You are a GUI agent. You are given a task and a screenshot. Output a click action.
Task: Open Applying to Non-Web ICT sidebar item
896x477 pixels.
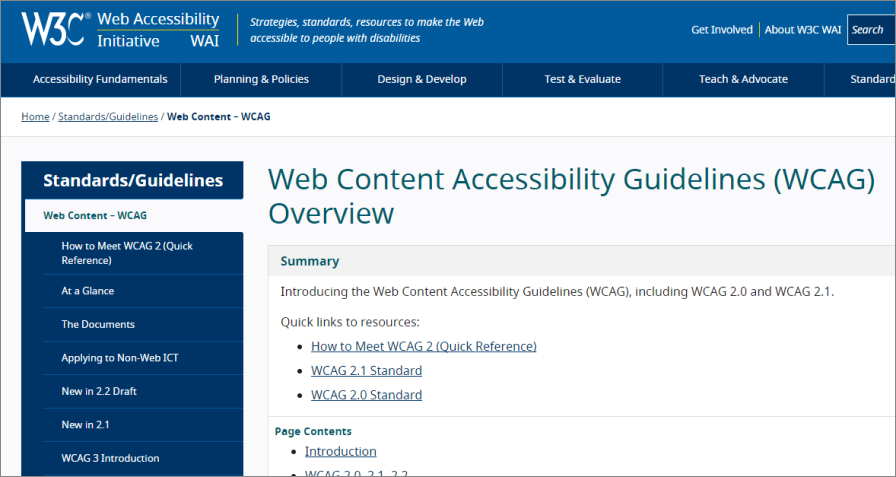143,358
